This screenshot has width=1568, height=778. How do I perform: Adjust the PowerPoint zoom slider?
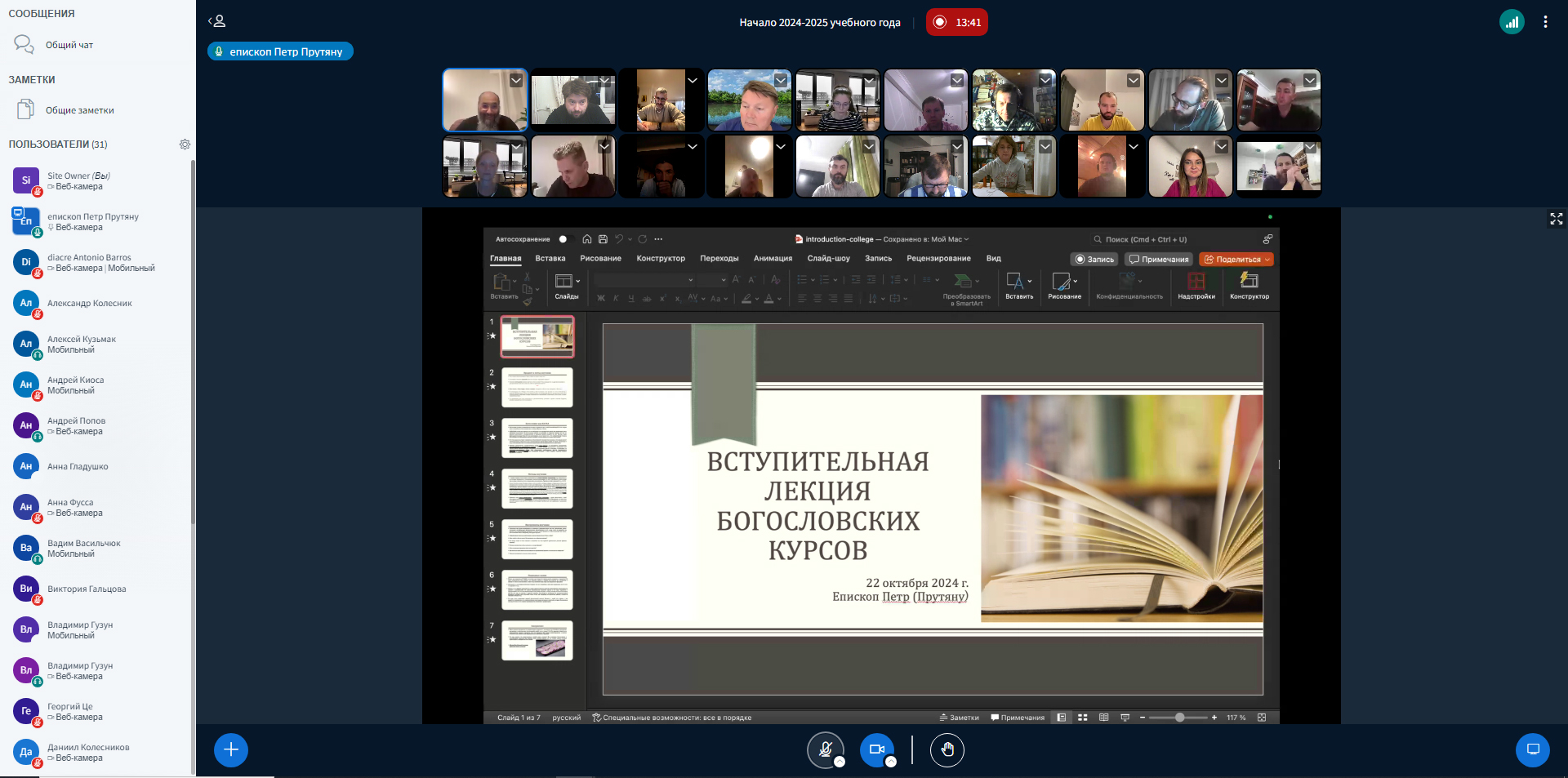1179,718
